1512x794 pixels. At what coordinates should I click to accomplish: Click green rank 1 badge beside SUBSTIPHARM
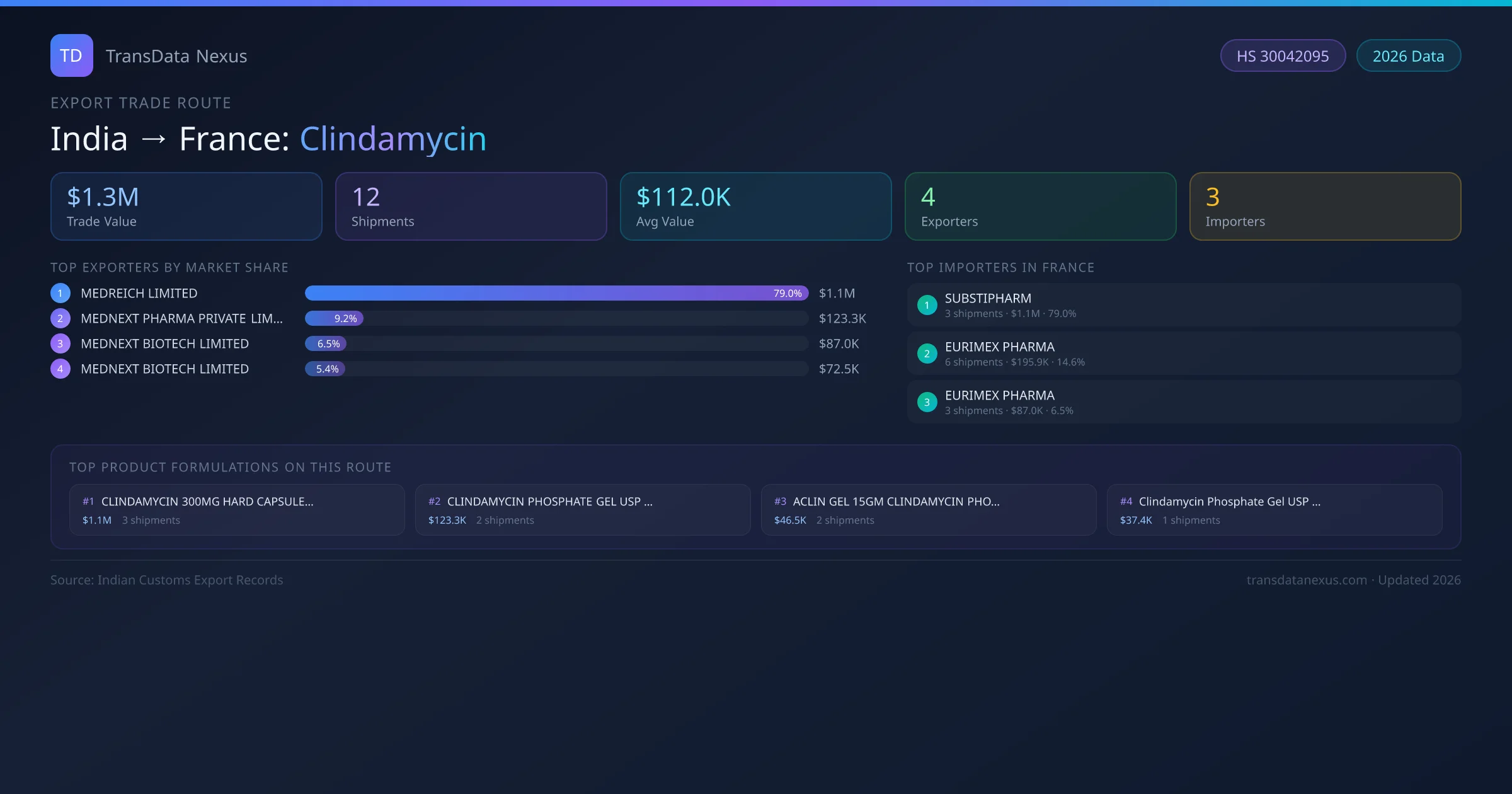(x=927, y=305)
